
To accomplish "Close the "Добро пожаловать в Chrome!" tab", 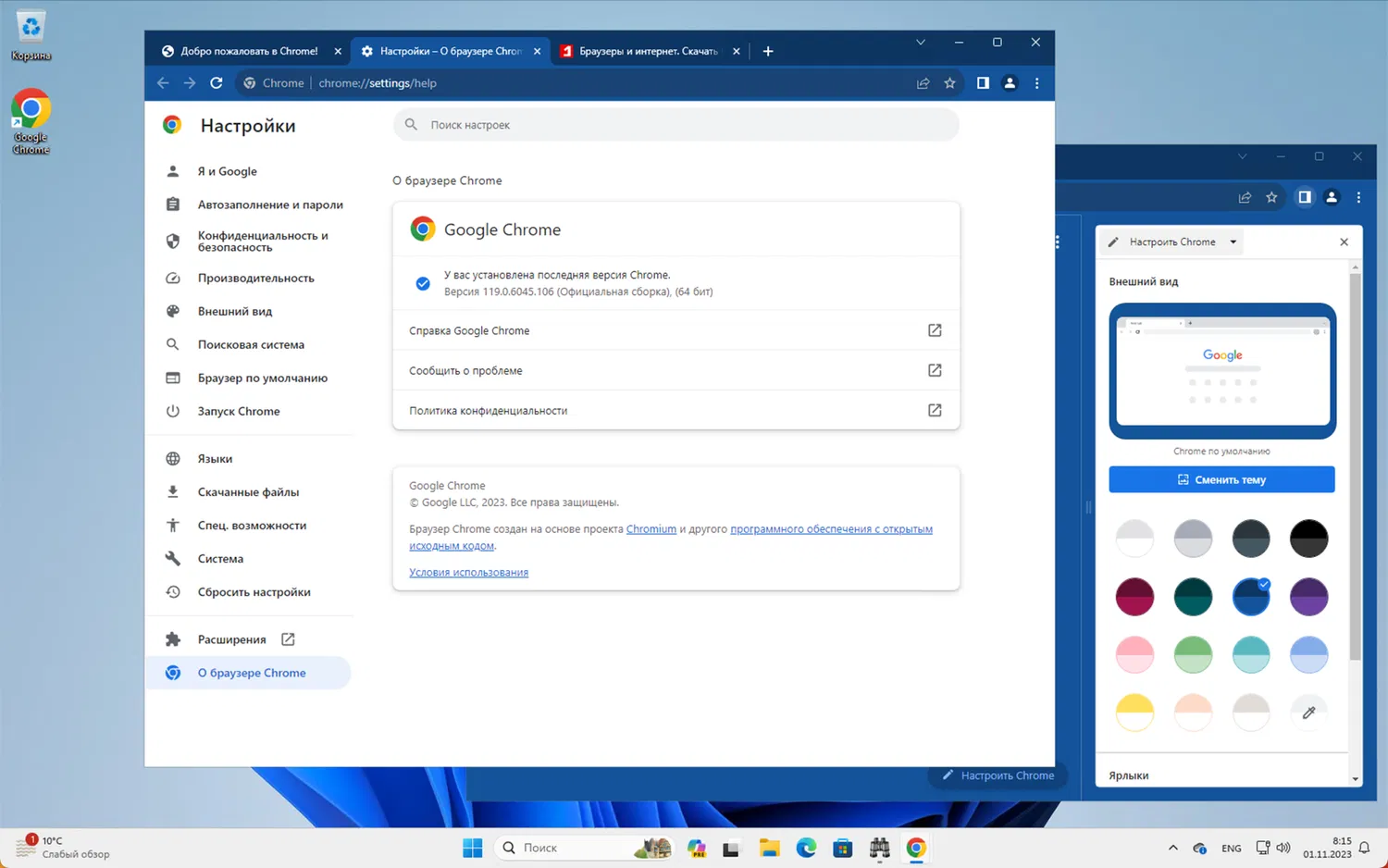I will (338, 51).
